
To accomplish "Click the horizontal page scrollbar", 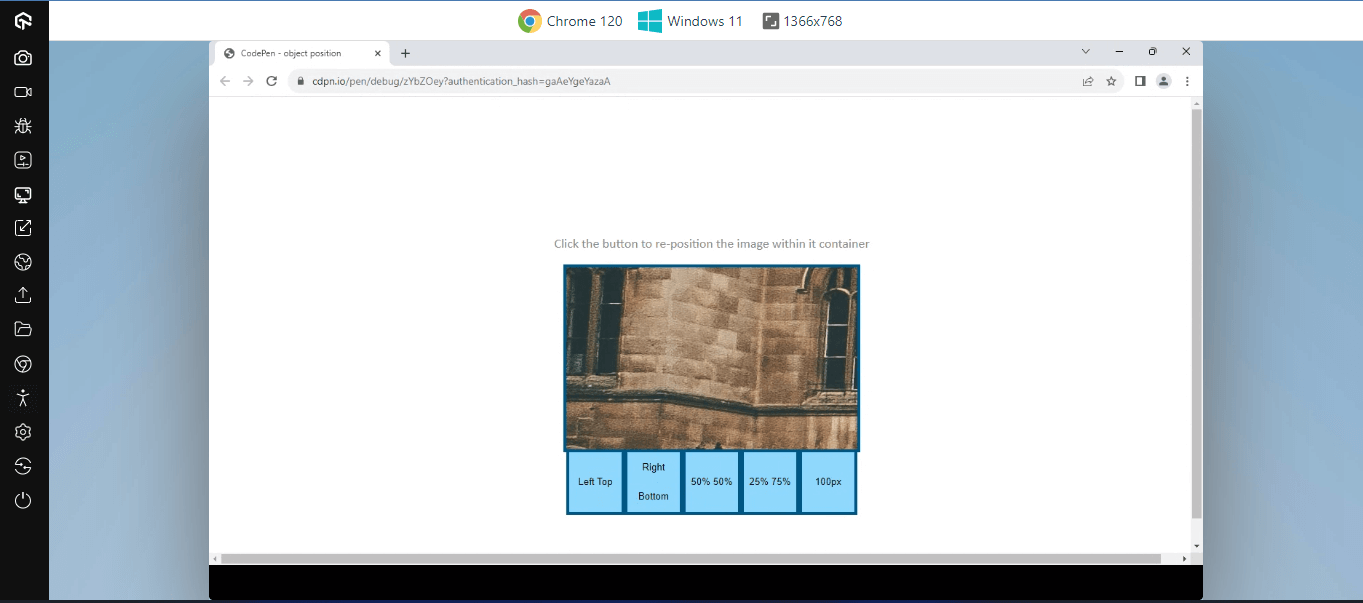I will coord(690,558).
